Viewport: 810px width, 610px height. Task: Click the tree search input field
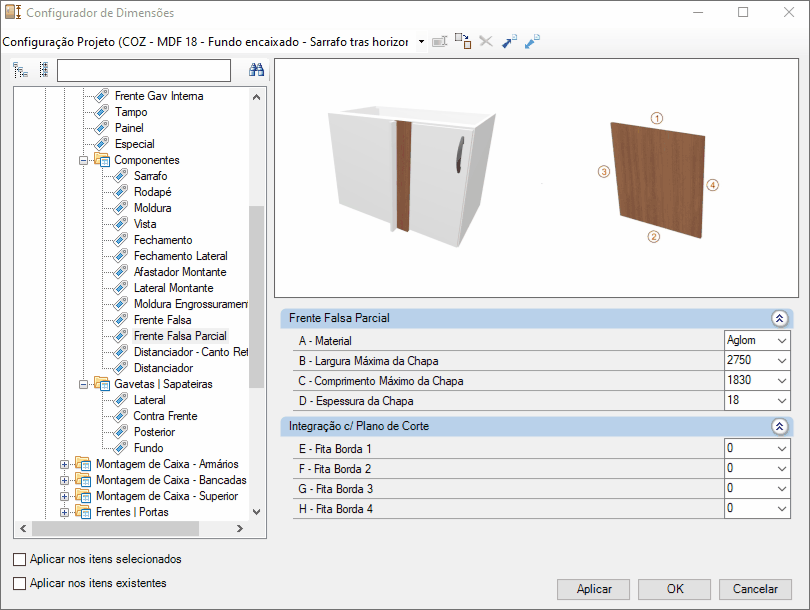[x=144, y=70]
